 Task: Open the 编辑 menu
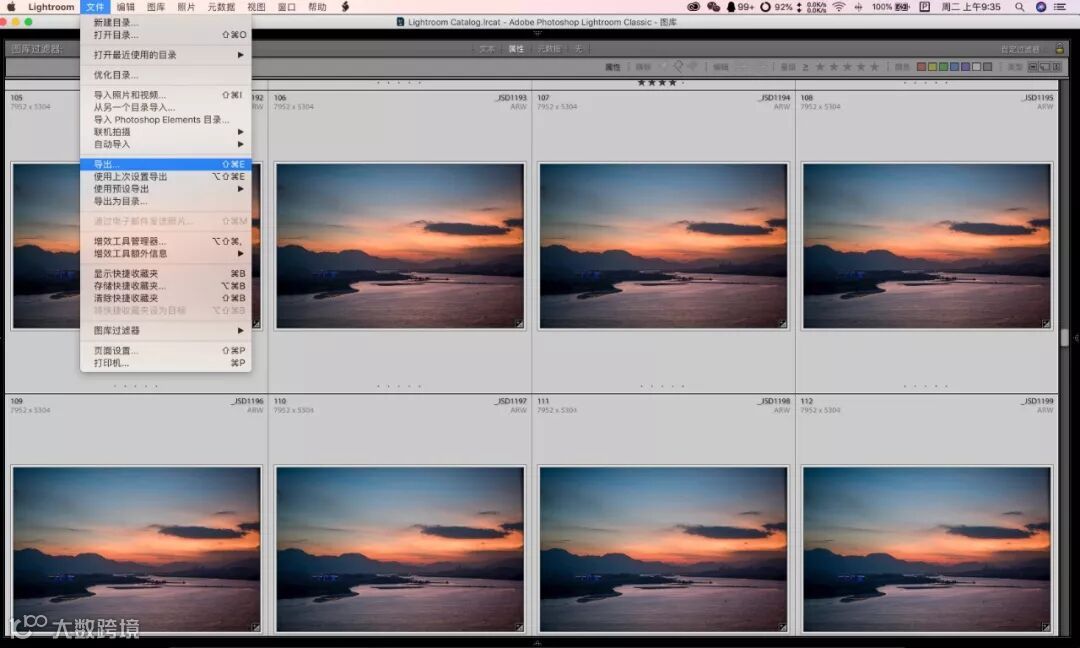tap(125, 7)
